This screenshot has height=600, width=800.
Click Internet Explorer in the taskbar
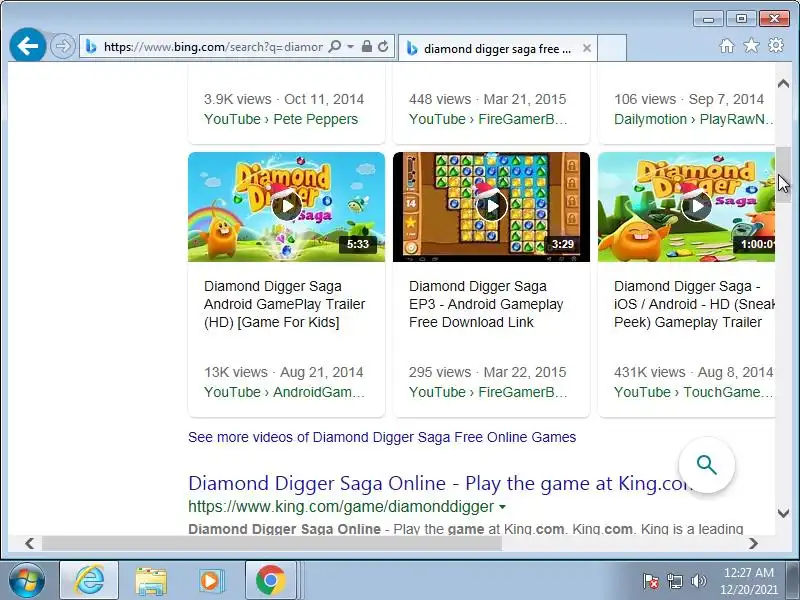click(x=89, y=580)
